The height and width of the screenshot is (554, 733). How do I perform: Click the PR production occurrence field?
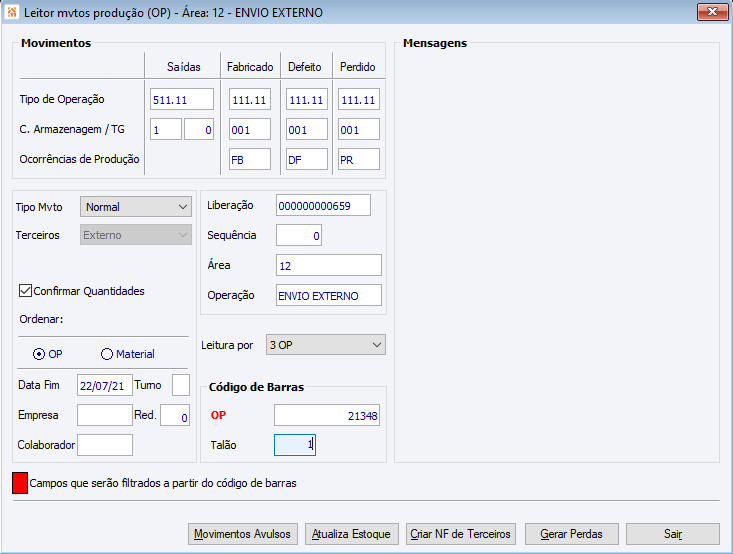(359, 159)
